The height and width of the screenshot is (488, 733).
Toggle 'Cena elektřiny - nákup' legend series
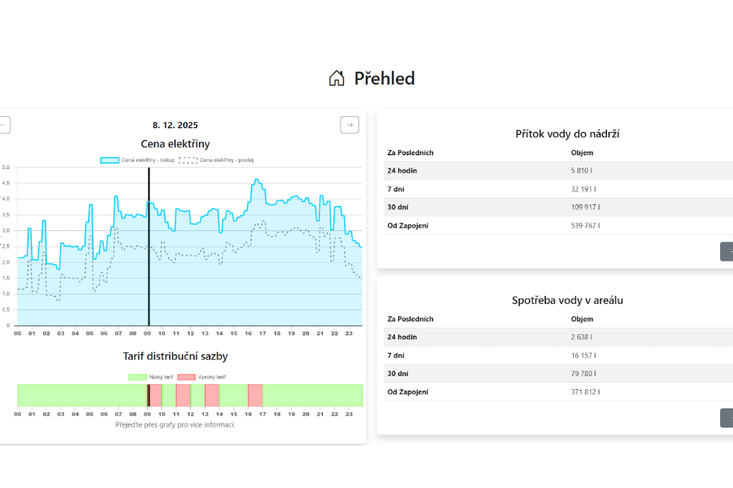(x=110, y=160)
